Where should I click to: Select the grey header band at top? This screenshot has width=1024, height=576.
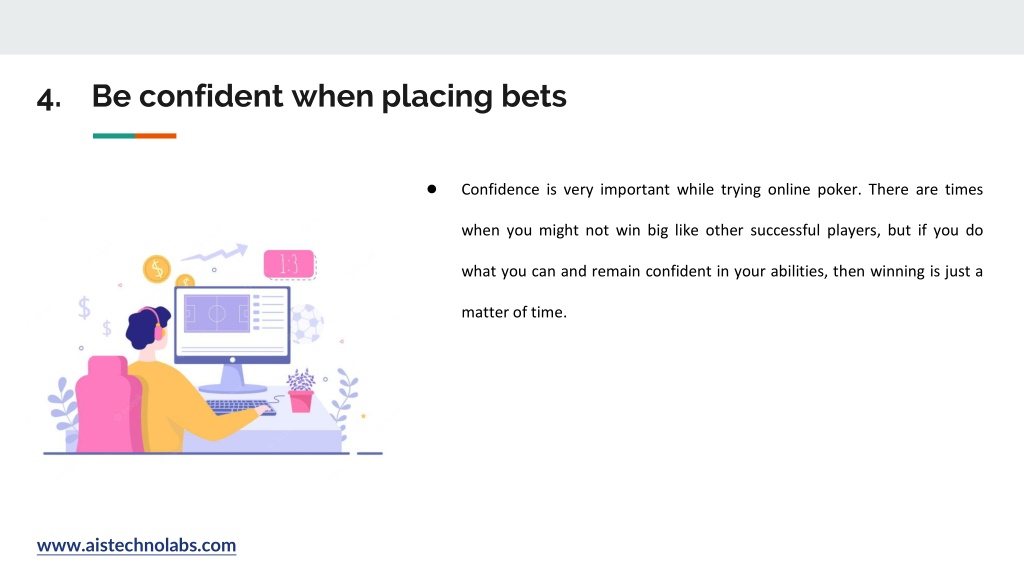[512, 27]
